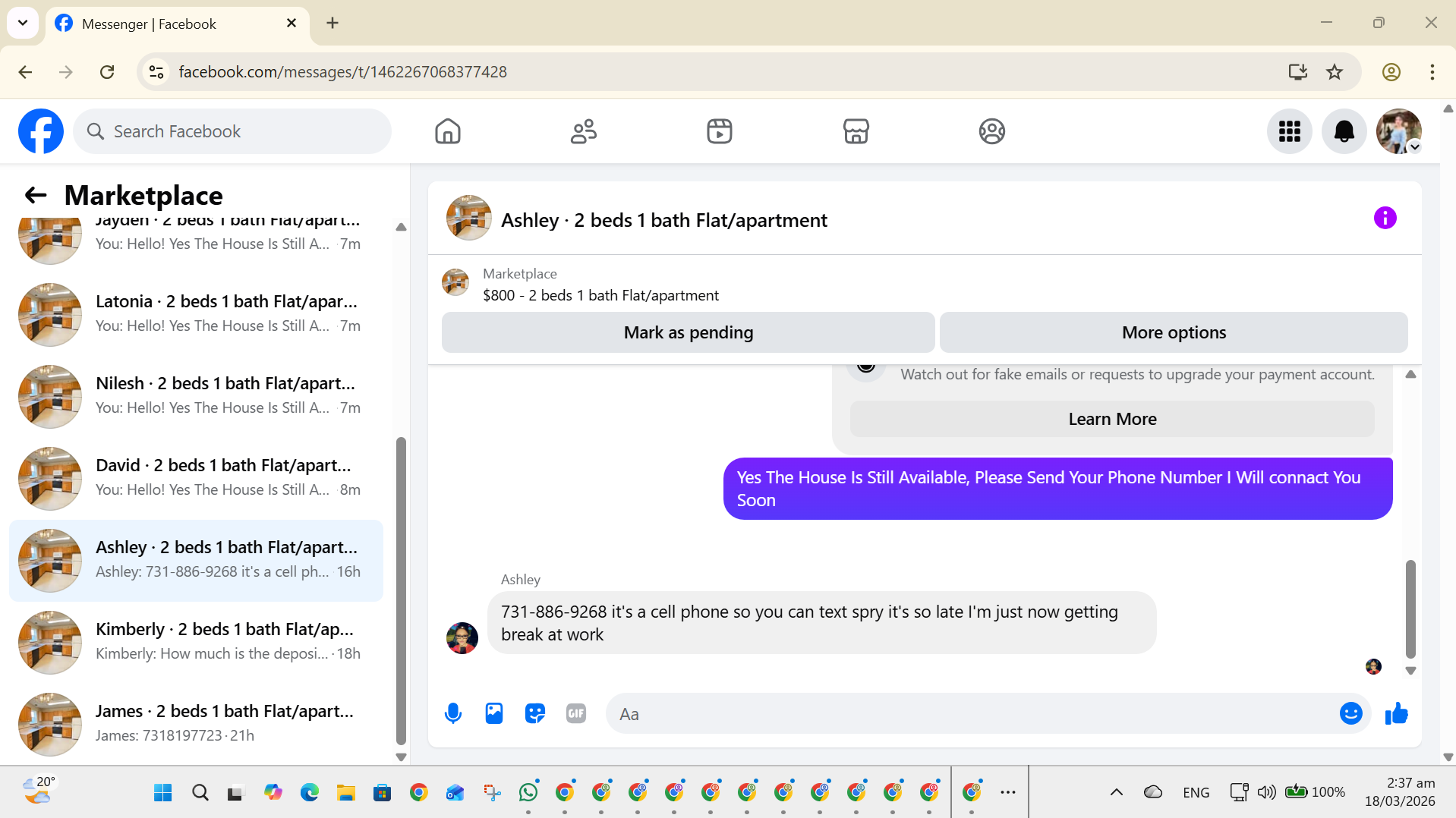Image resolution: width=1456 pixels, height=818 pixels.
Task: Open Kimberly's conversation about the deposit
Action: (x=196, y=642)
